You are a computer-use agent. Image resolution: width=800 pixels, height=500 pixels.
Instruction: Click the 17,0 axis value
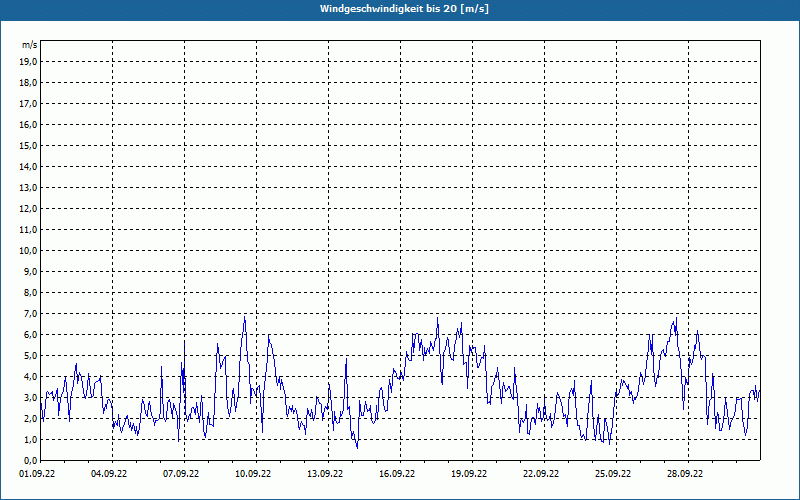[x=29, y=104]
